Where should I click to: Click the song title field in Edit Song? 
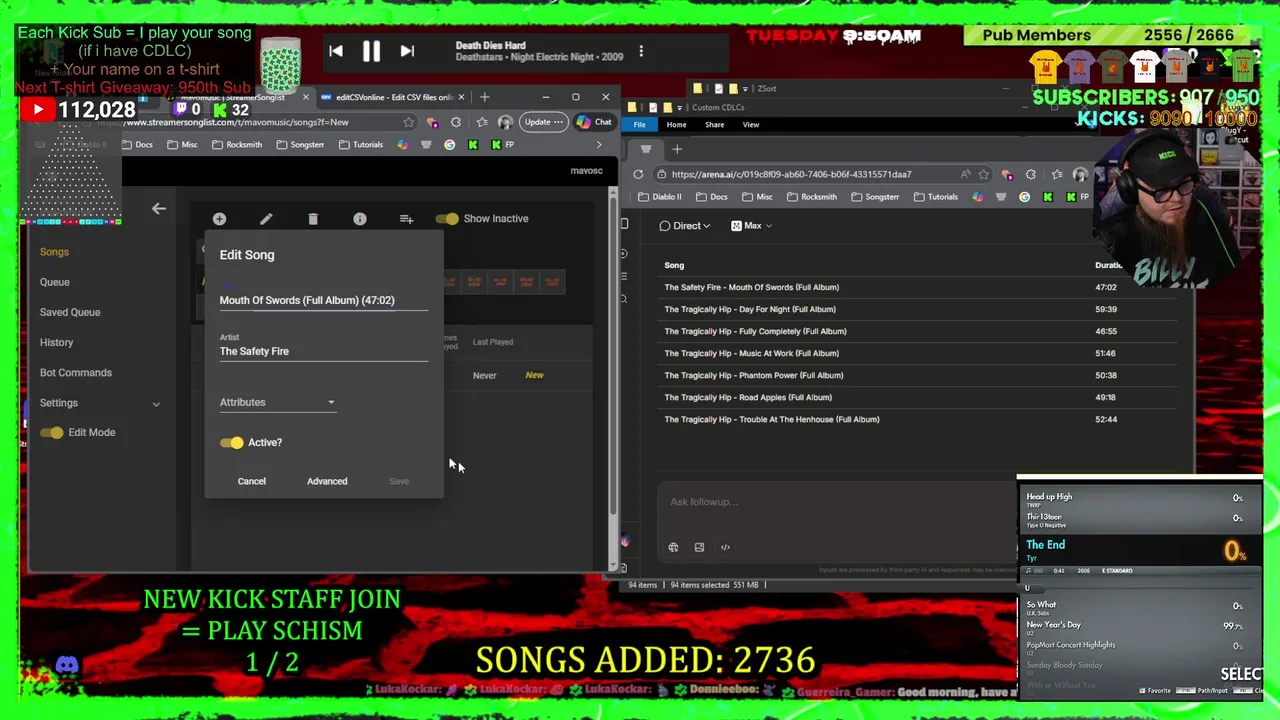tap(324, 300)
